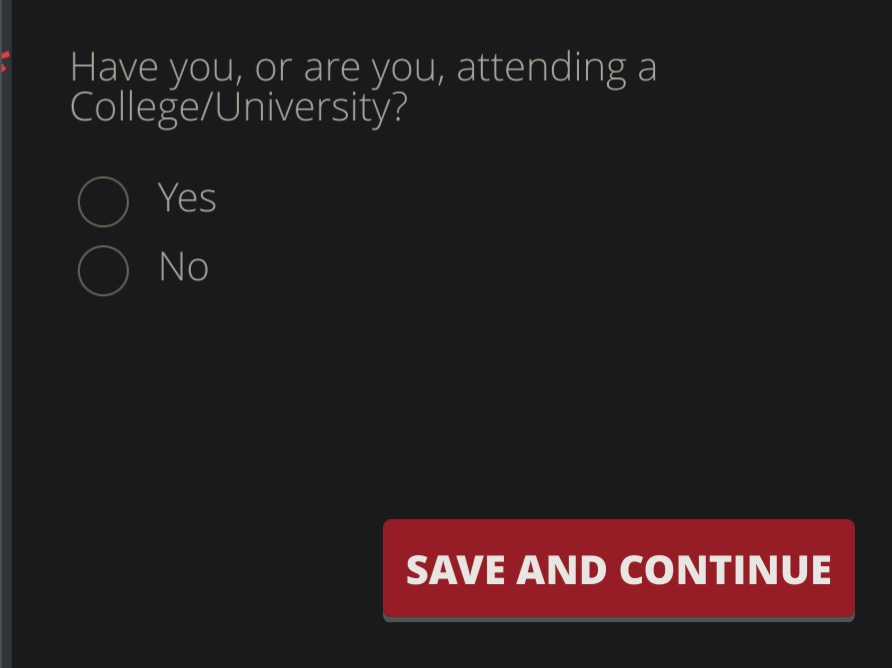Click "Have you, or are you, attending a" line
The image size is (892, 668).
click(363, 68)
